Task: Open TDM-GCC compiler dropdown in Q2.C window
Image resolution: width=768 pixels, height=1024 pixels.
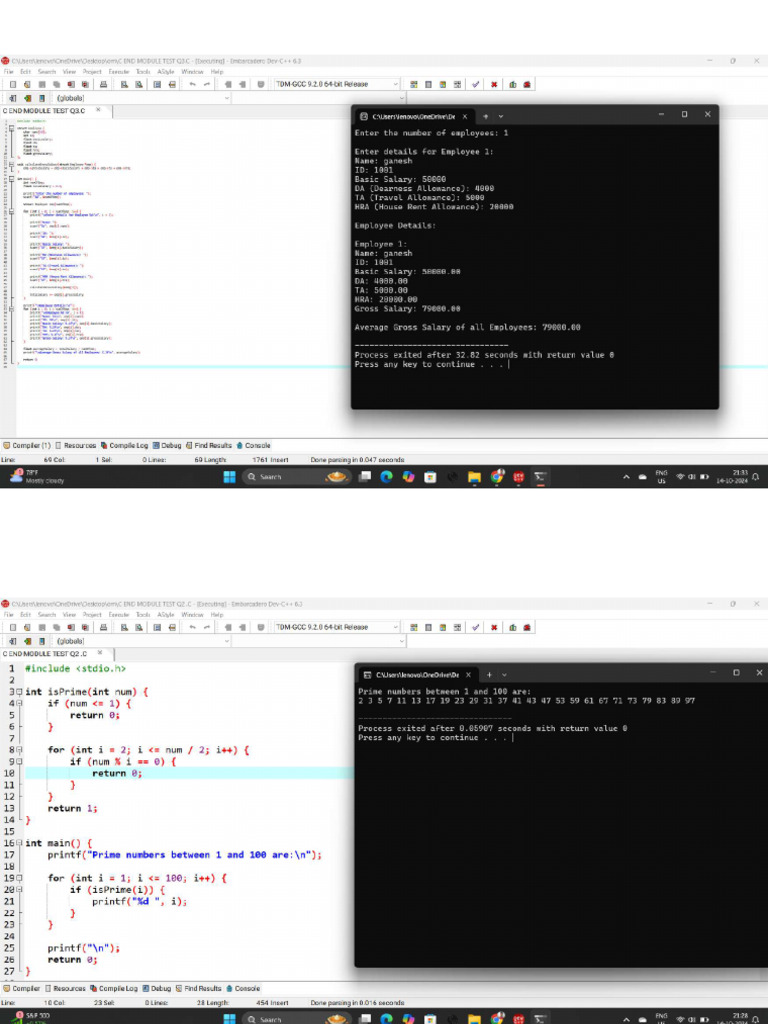Action: tap(336, 627)
